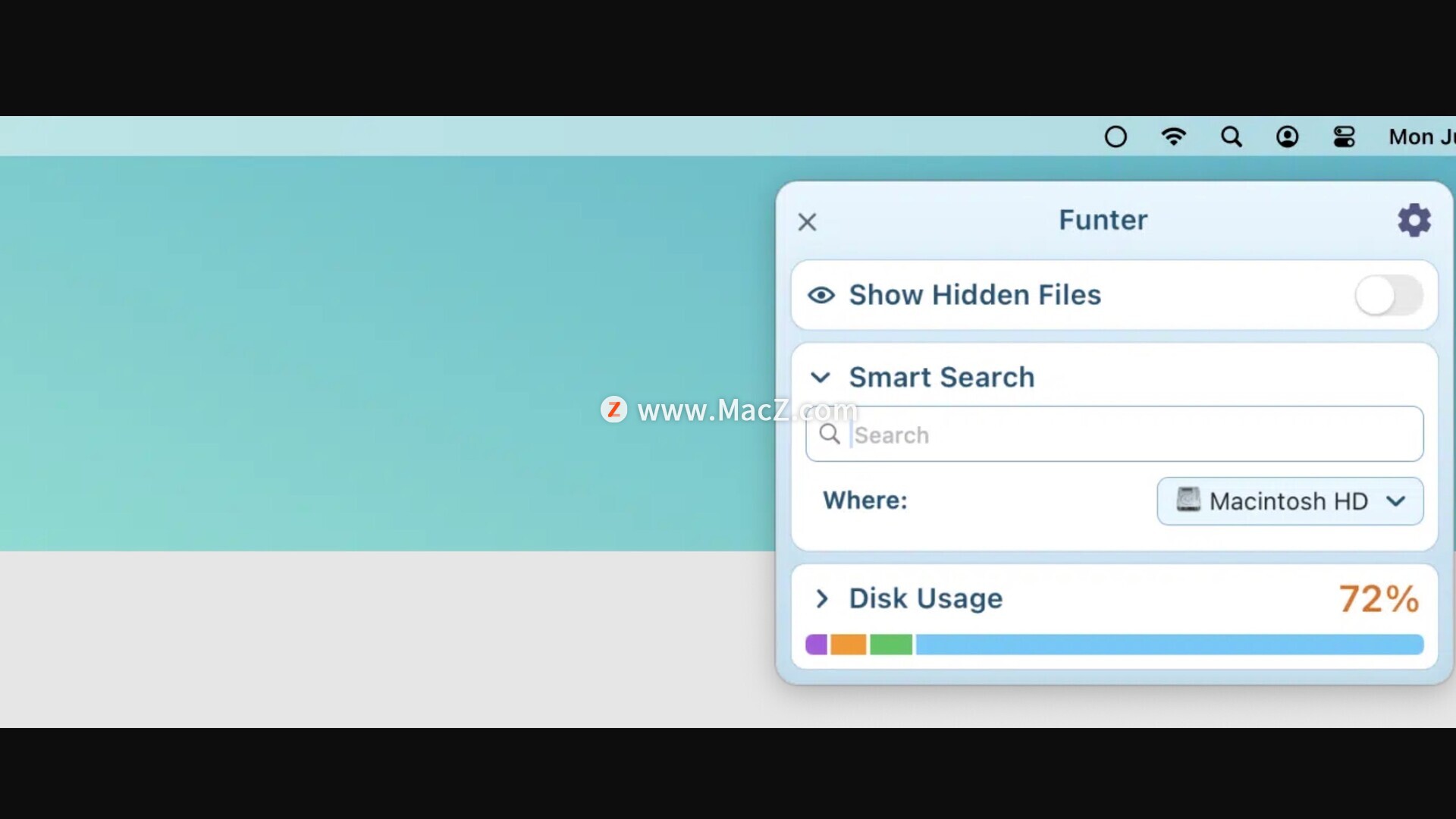Click the date and time in menu bar
Screen dimensions: 1456x819
[x=1420, y=136]
